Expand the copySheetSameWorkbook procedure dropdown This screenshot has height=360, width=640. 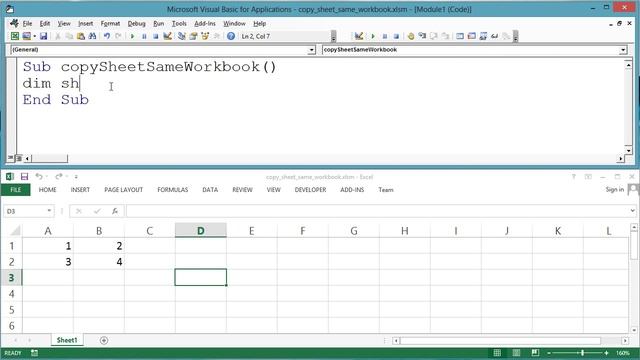[623, 50]
